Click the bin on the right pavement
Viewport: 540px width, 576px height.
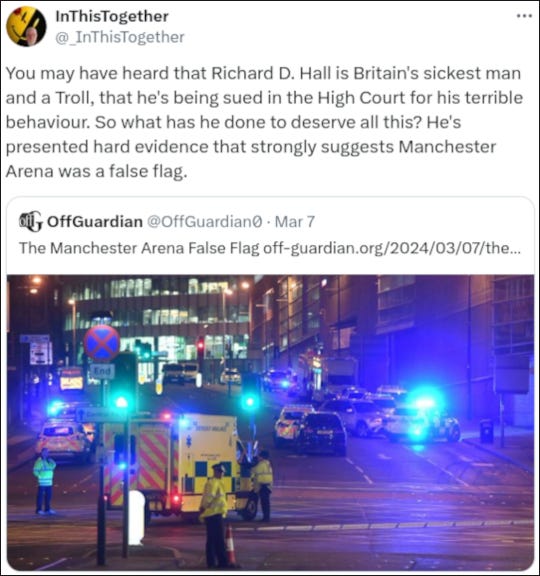[x=487, y=431]
